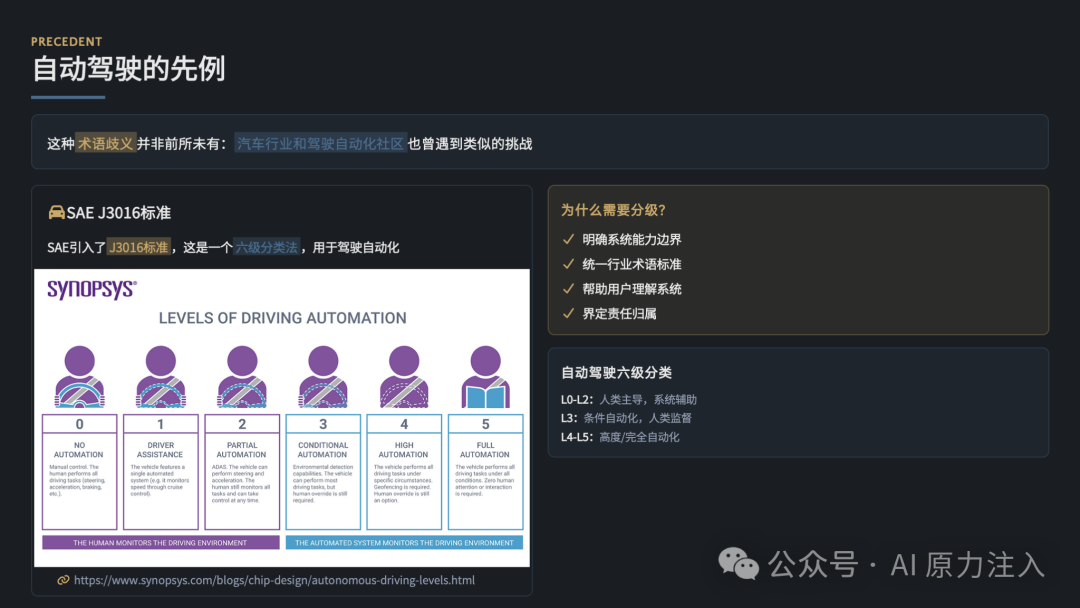Open the synopsys.com autonomous-driving-levels link
This screenshot has height=608, width=1080.
(x=274, y=580)
